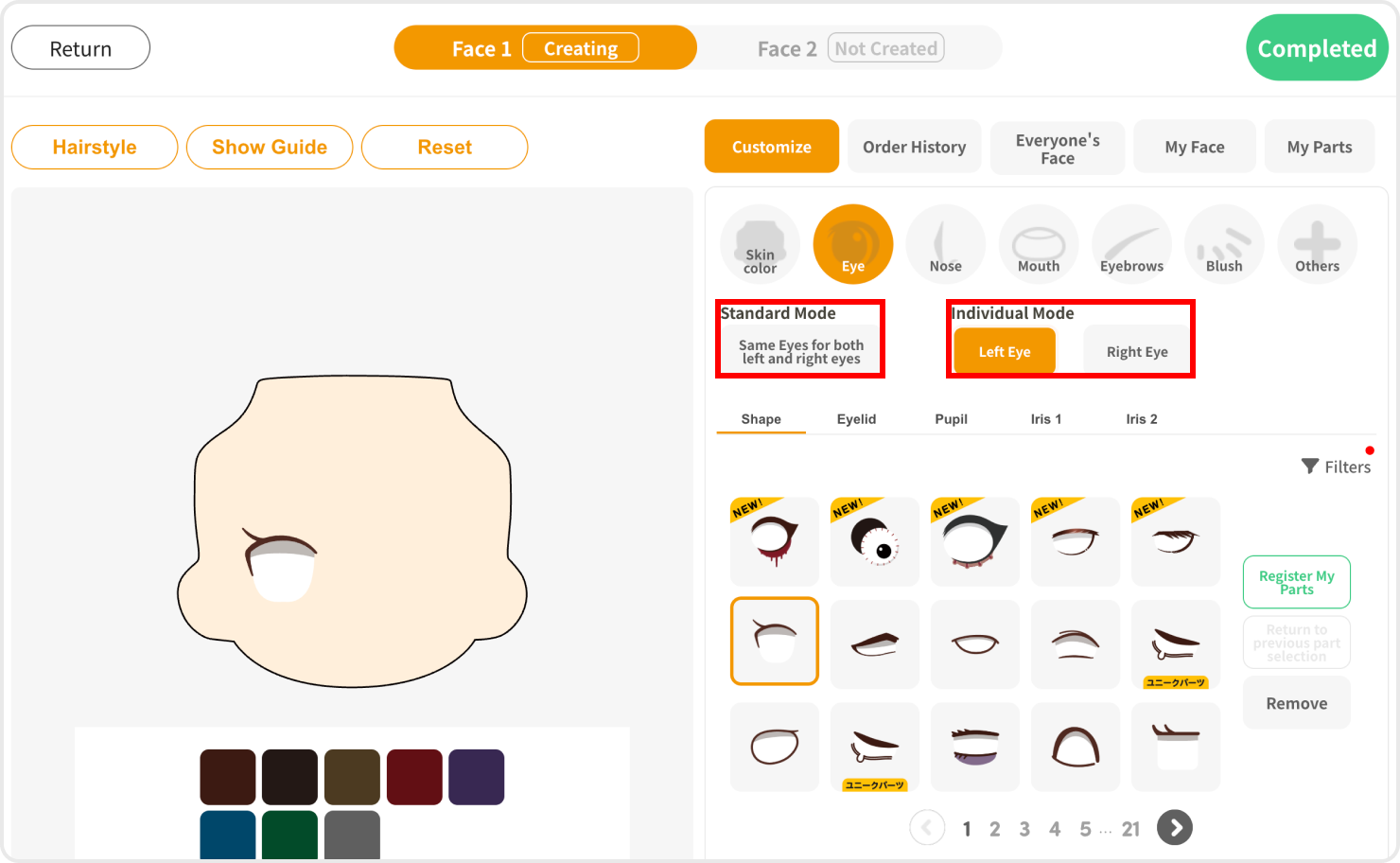Screen dimensions: 1400x863
Task: Select the Others category icon
Action: point(1317,244)
